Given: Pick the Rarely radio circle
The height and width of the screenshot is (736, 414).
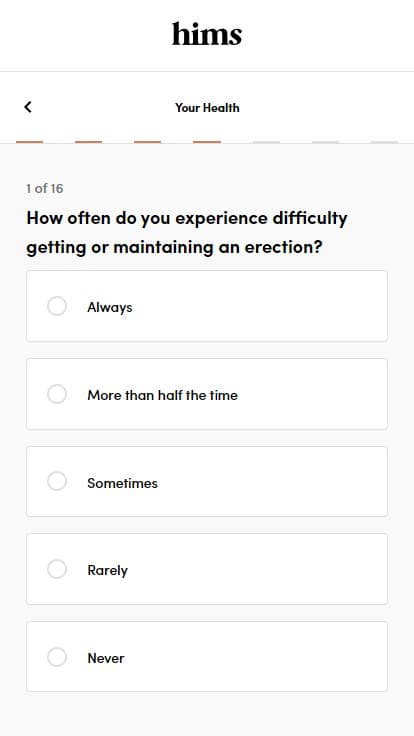Looking at the screenshot, I should click(x=57, y=569).
